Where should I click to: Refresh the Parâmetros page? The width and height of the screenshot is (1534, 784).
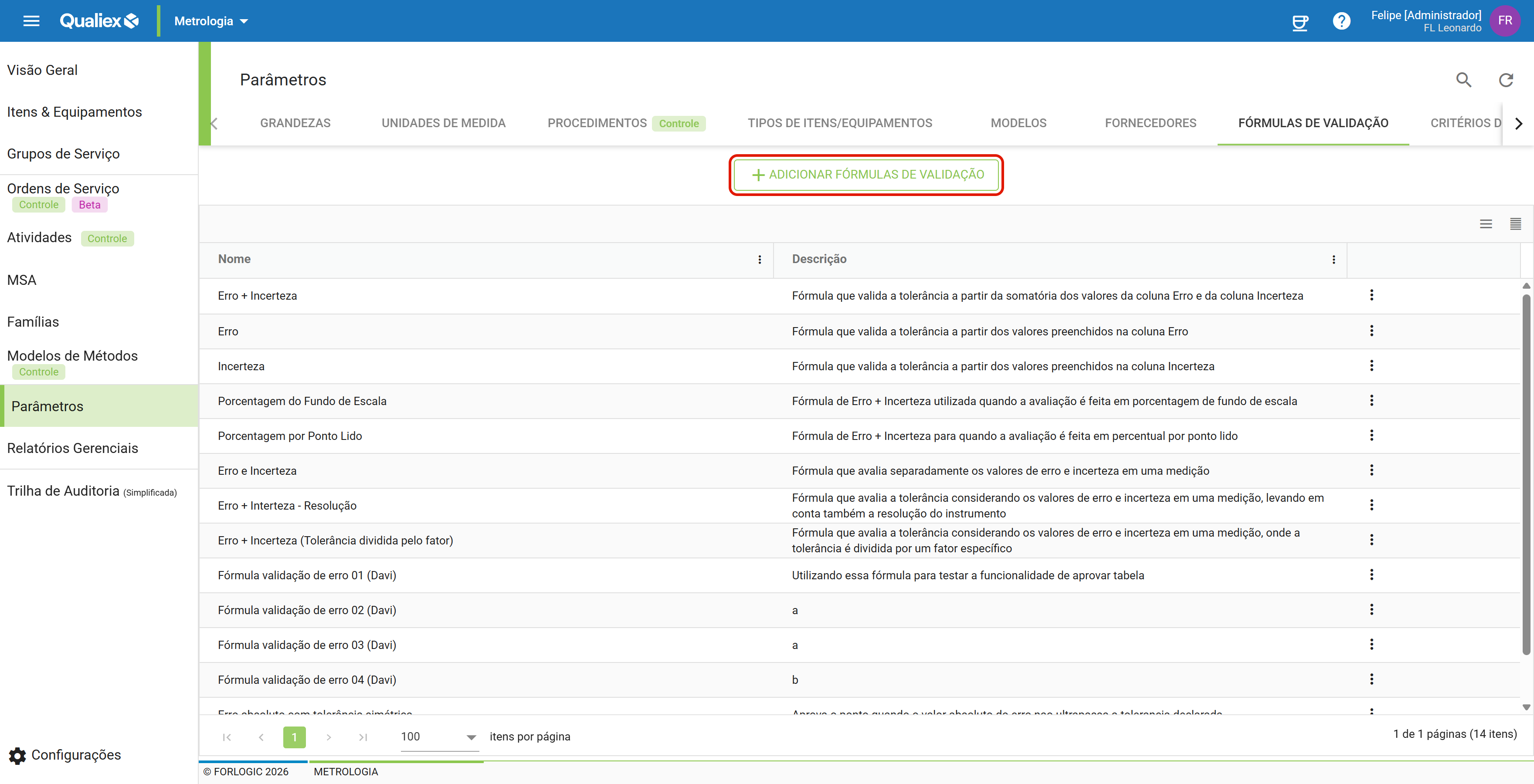click(x=1505, y=80)
